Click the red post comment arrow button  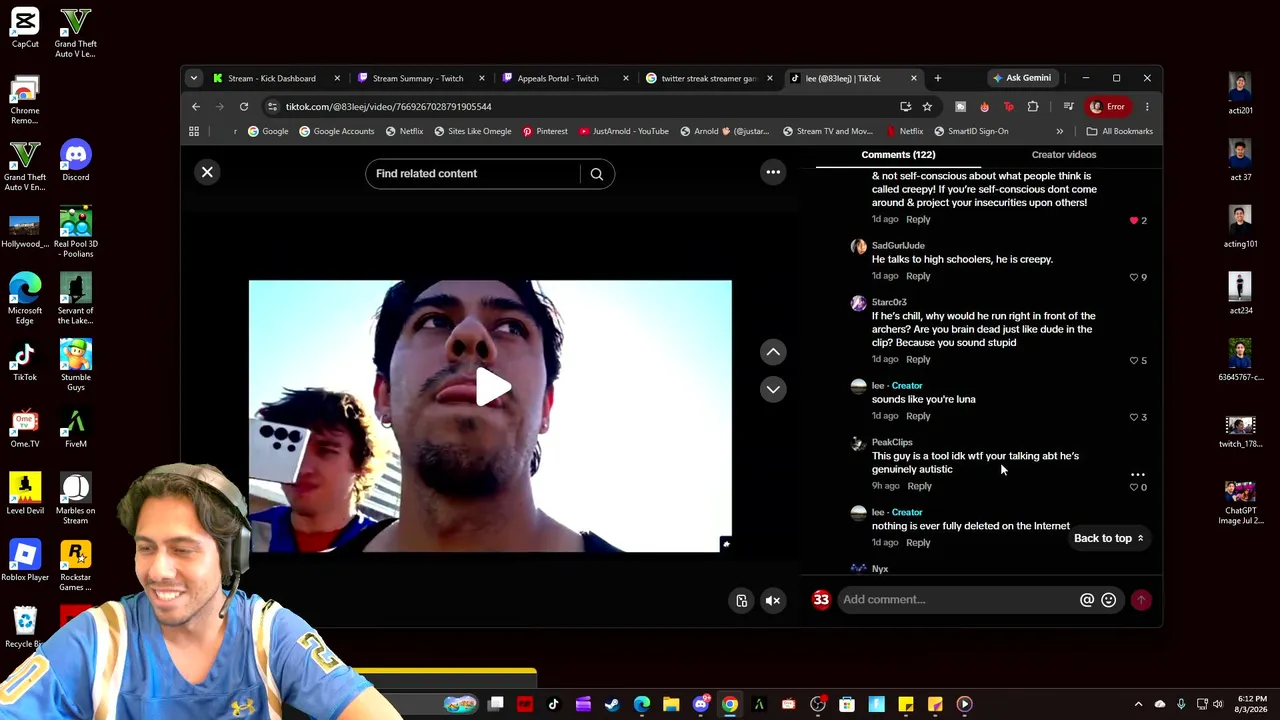1141,600
